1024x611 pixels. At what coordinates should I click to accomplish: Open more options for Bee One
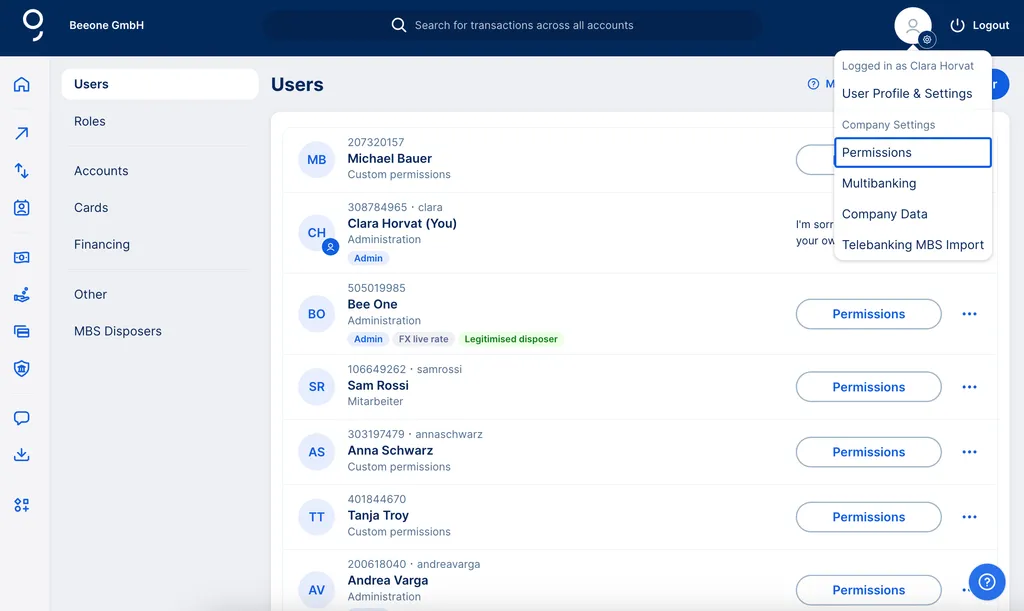969,314
